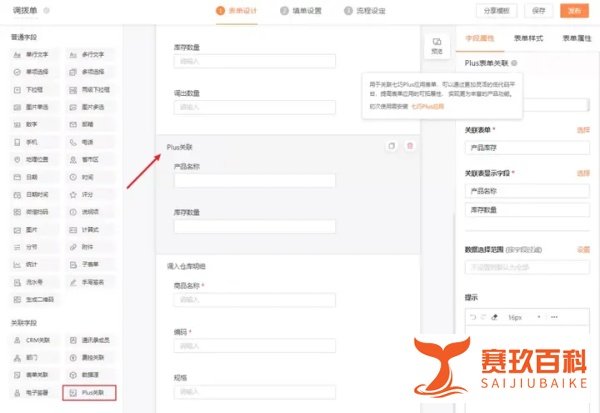Click redo in the 提示 editor toolbar
Image resolution: width=600 pixels, height=413 pixels.
[484, 317]
